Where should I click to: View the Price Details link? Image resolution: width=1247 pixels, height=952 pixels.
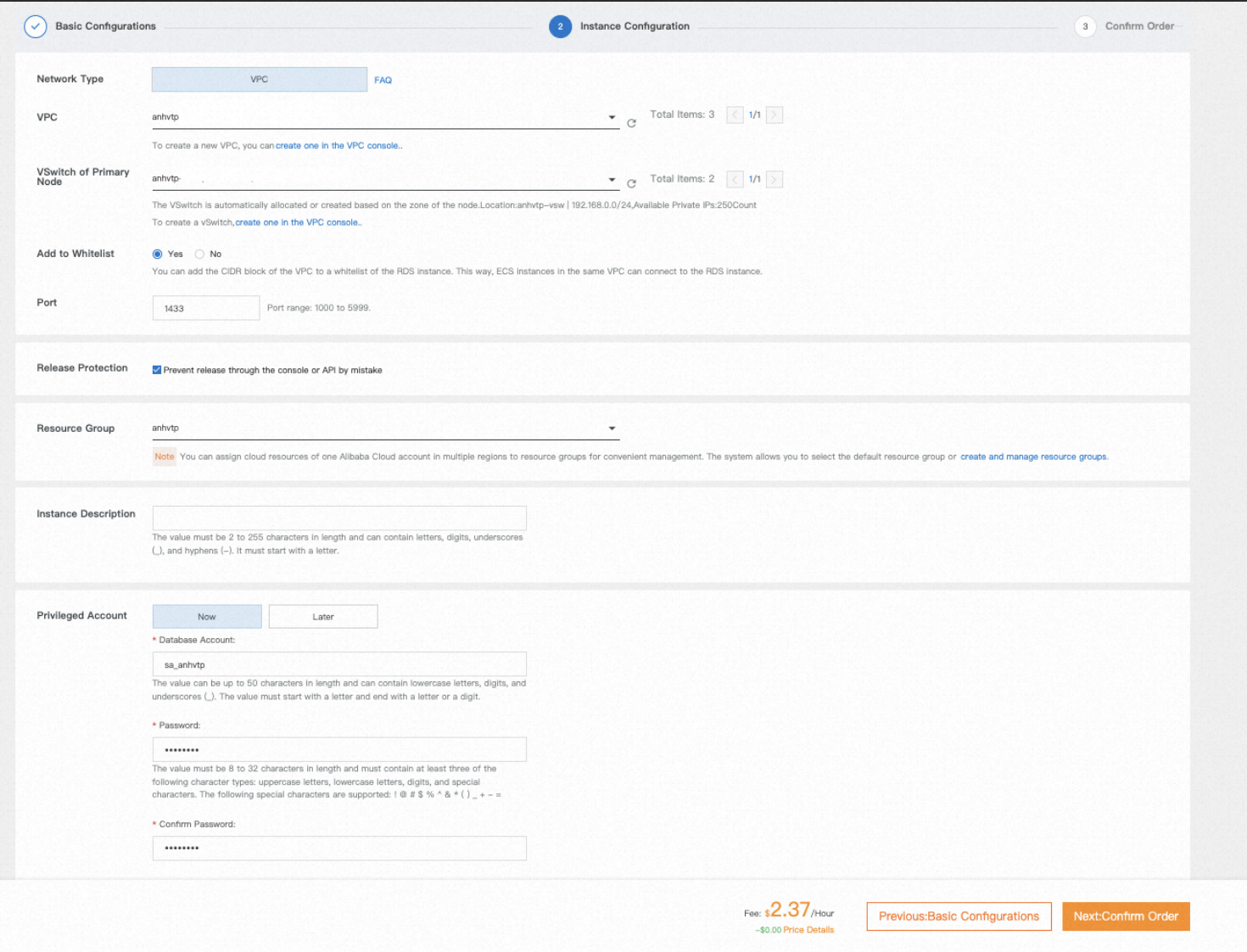808,930
